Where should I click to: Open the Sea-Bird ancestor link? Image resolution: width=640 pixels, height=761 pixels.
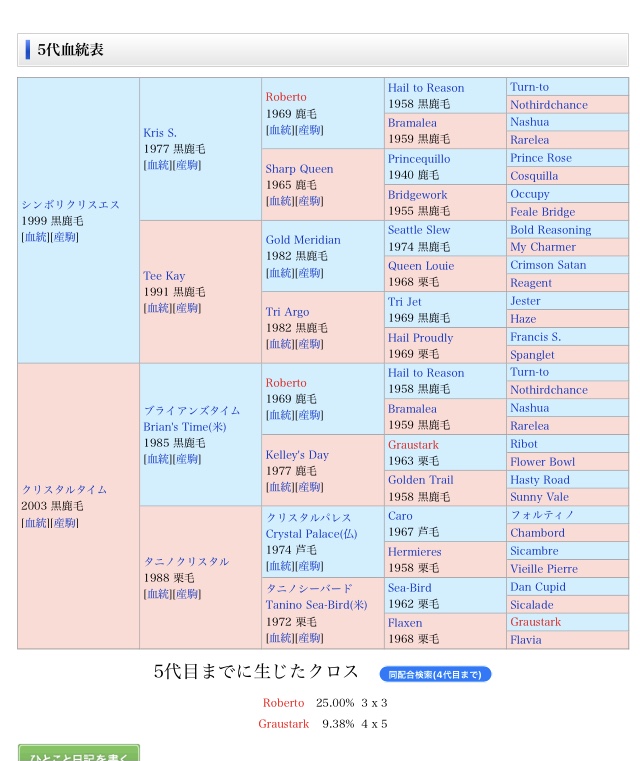tap(409, 587)
